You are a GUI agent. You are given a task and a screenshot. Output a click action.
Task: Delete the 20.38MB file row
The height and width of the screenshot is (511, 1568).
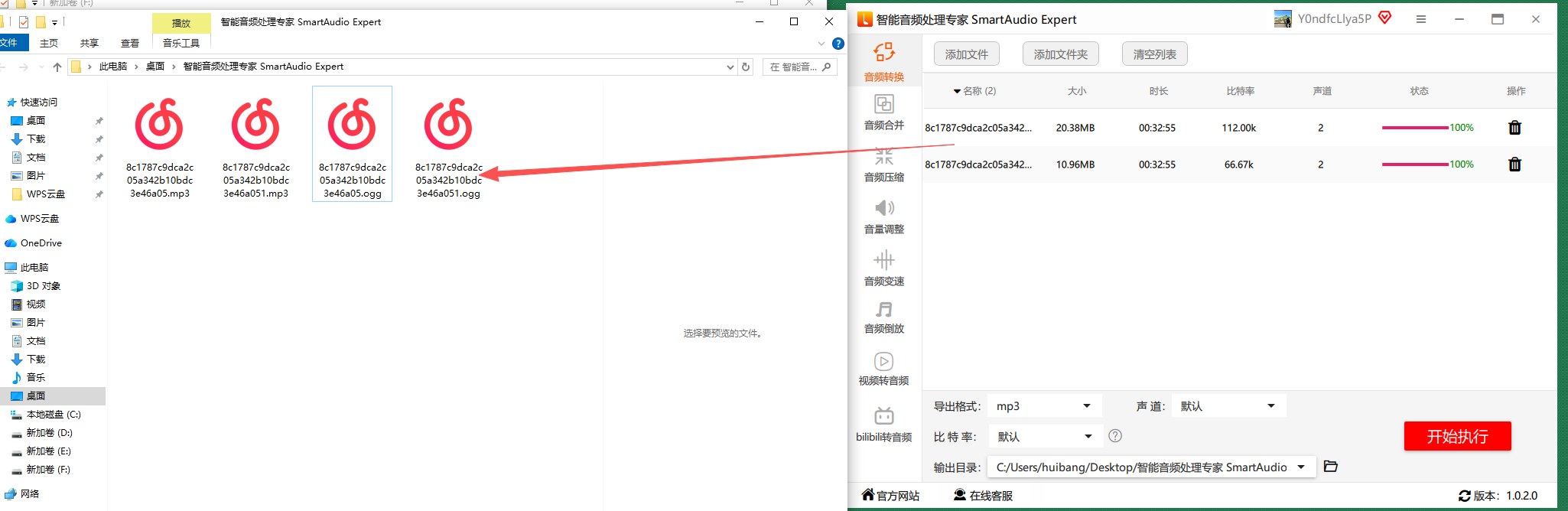pyautogui.click(x=1514, y=128)
